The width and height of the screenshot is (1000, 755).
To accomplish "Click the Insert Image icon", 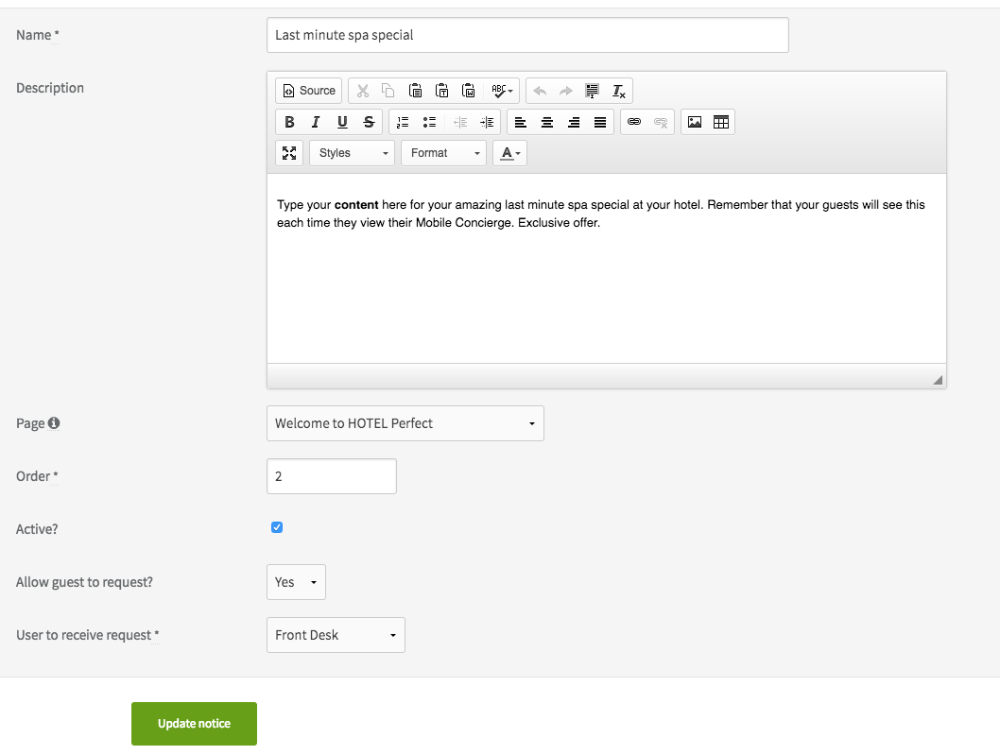I will [x=695, y=122].
